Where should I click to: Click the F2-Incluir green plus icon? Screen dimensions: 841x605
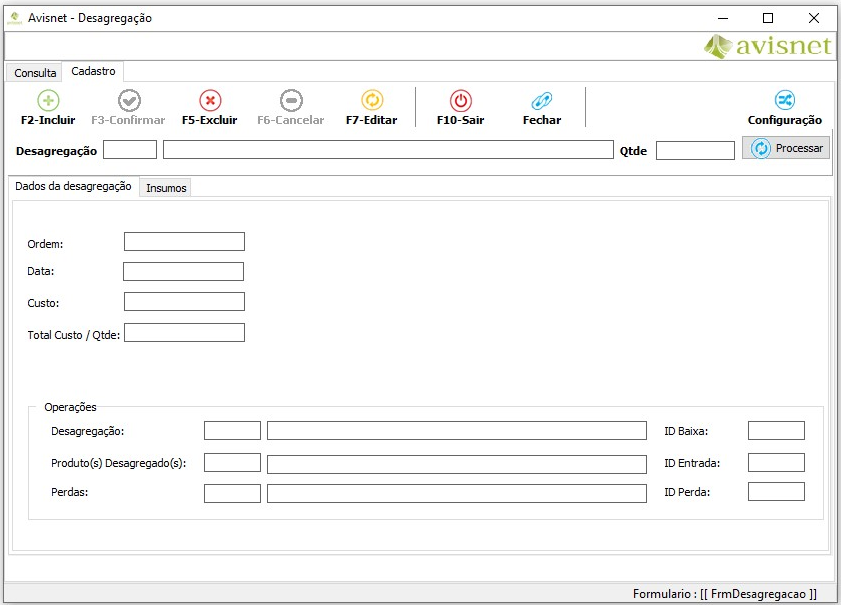(x=48, y=100)
